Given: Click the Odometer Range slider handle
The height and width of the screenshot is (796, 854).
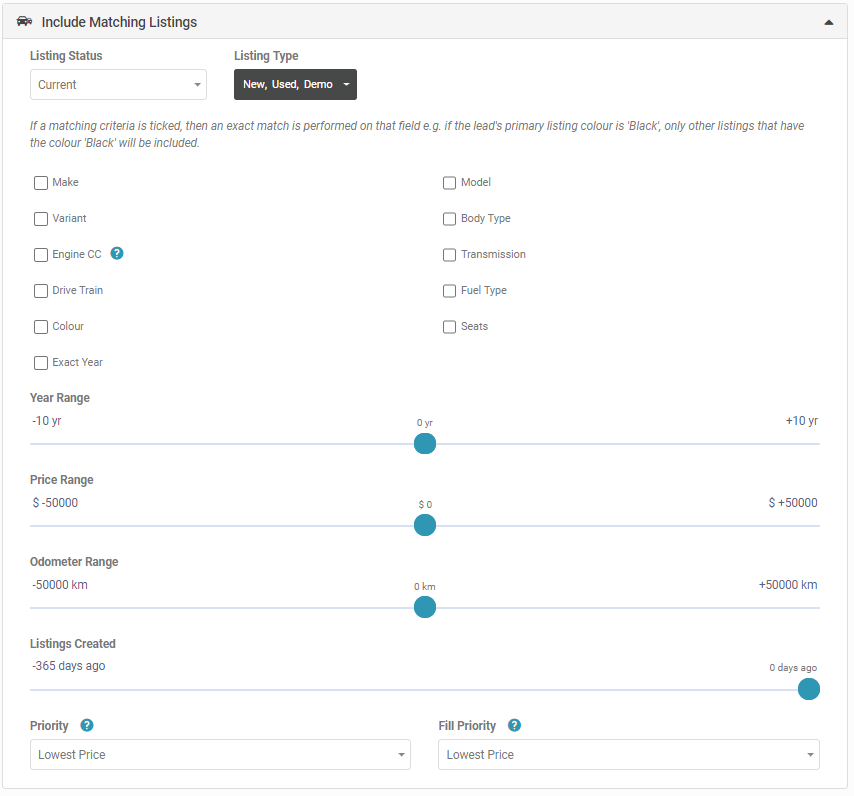Looking at the screenshot, I should (x=425, y=607).
